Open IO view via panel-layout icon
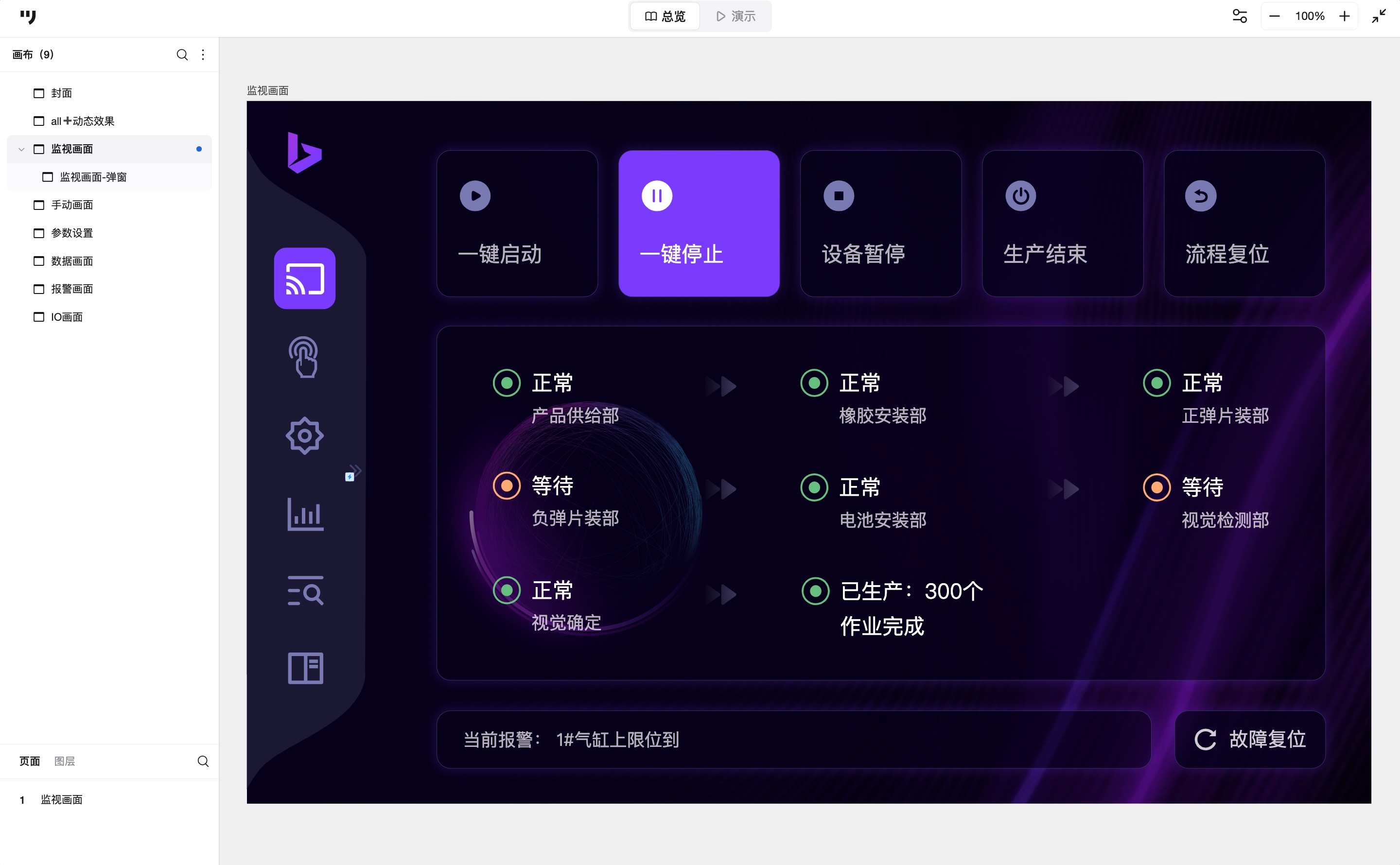Viewport: 1400px width, 865px height. [305, 668]
